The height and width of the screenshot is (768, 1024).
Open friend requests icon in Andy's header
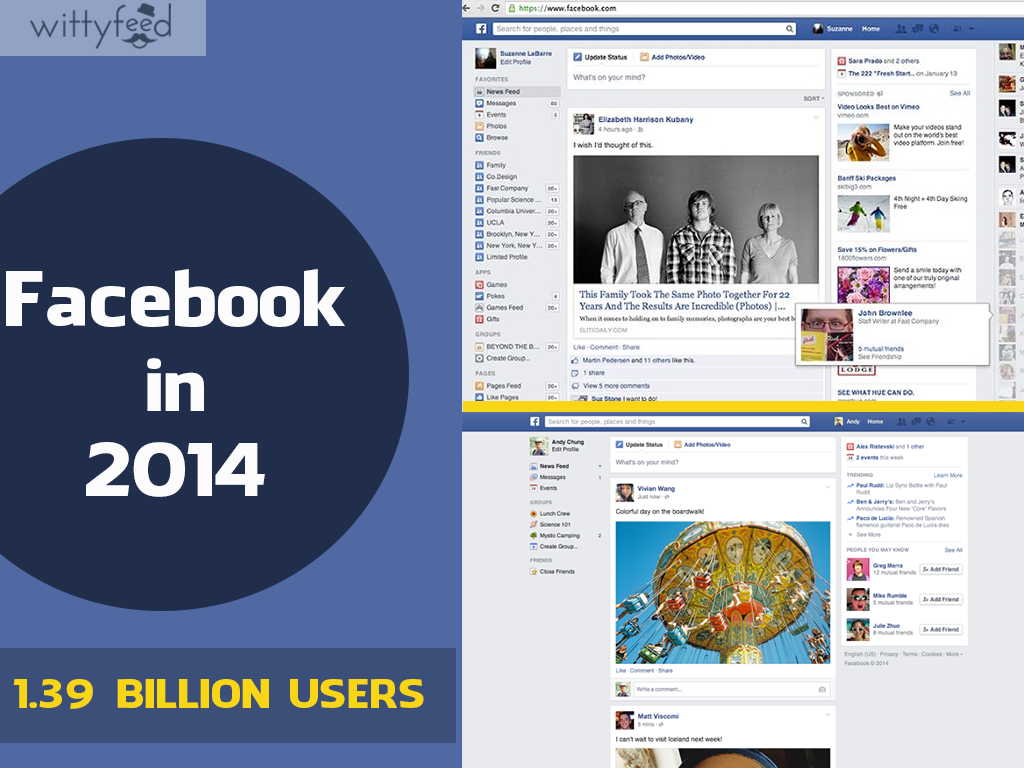coord(902,422)
